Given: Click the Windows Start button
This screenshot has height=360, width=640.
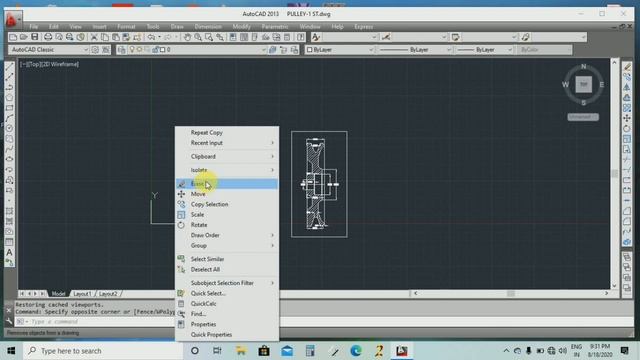Looking at the screenshot, I should pyautogui.click(x=11, y=351).
